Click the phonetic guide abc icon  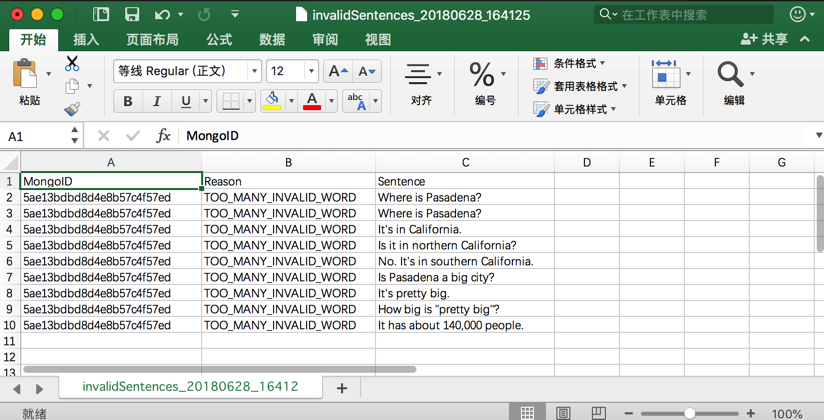click(x=356, y=101)
